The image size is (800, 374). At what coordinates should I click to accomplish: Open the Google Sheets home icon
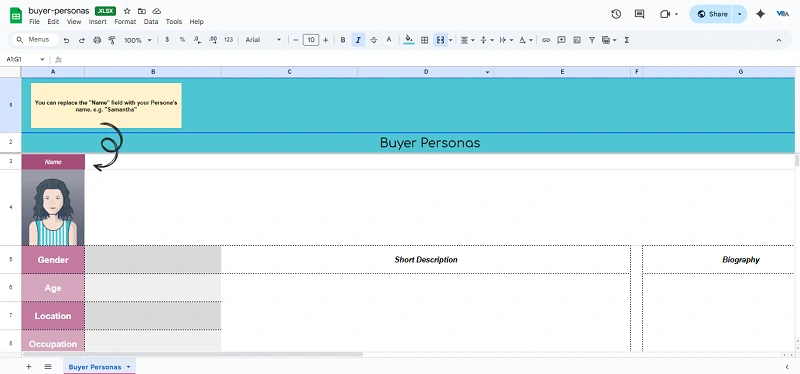pos(16,15)
